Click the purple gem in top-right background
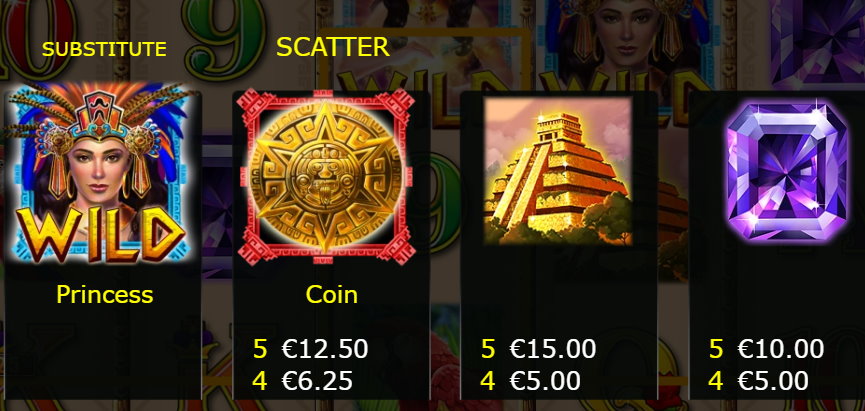The height and width of the screenshot is (411, 865). point(816,41)
